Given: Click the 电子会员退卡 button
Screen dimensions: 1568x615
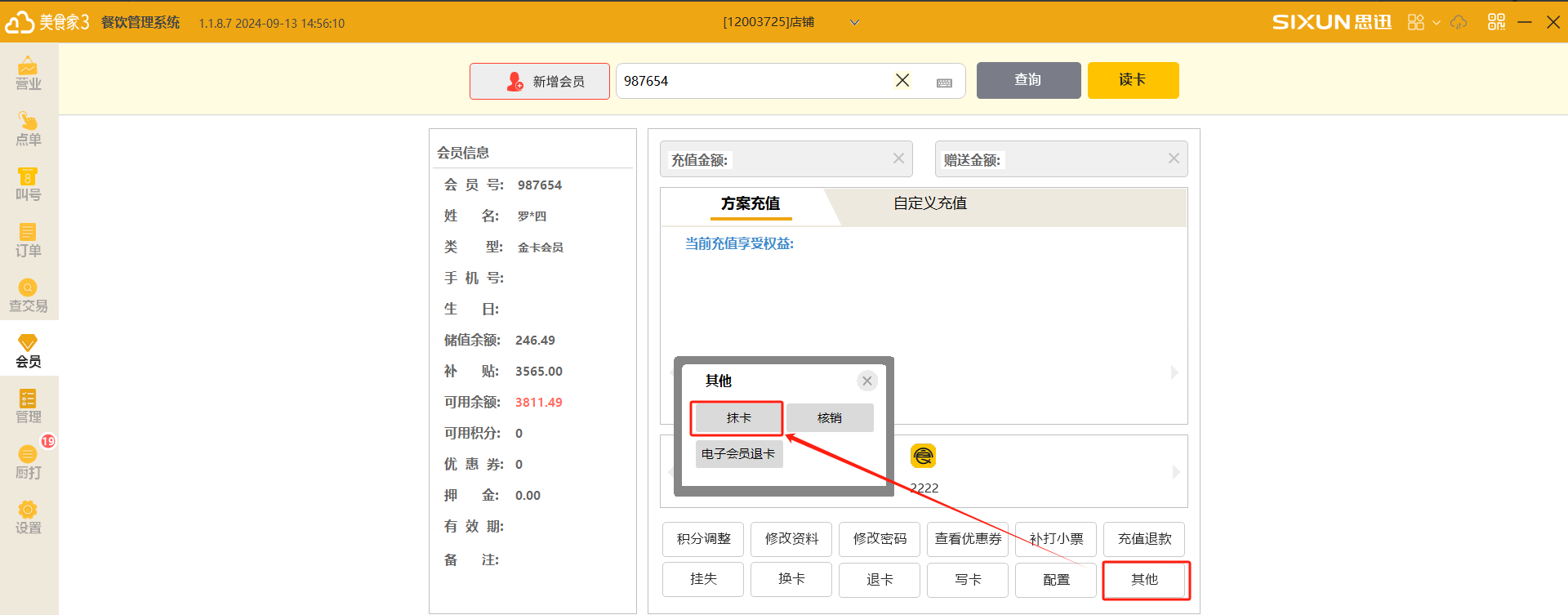Looking at the screenshot, I should pos(738,454).
